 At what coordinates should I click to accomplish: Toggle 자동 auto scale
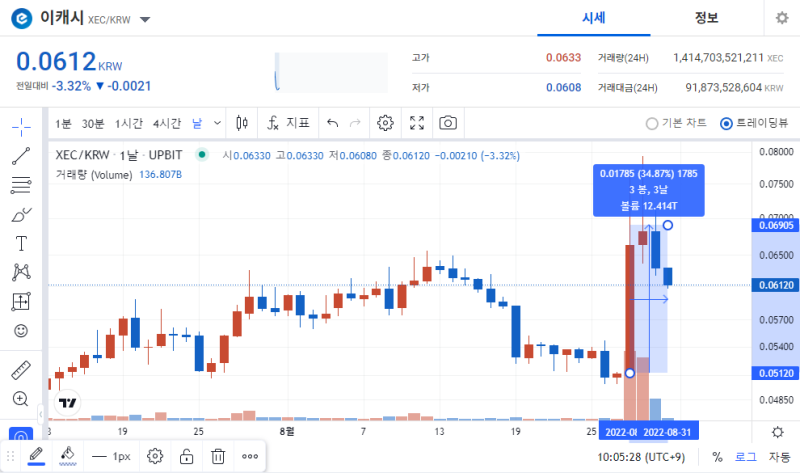click(779, 457)
